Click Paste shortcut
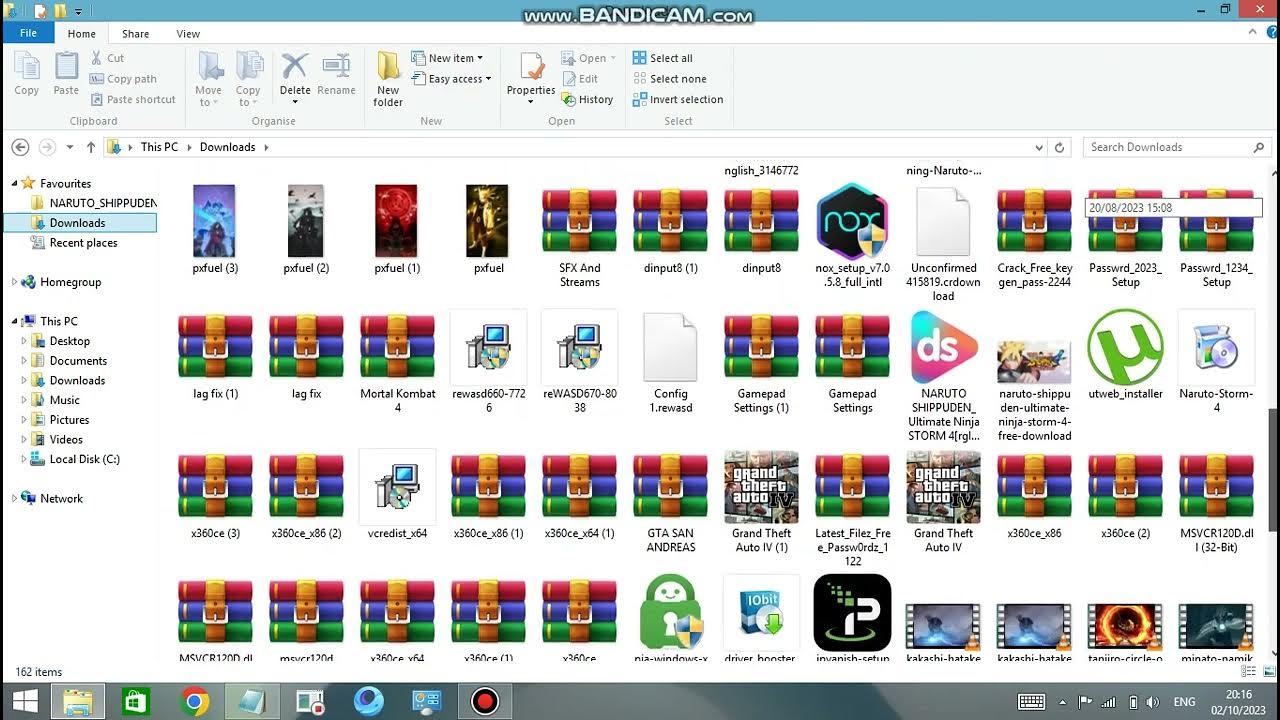1280x720 pixels. pyautogui.click(x=132, y=99)
